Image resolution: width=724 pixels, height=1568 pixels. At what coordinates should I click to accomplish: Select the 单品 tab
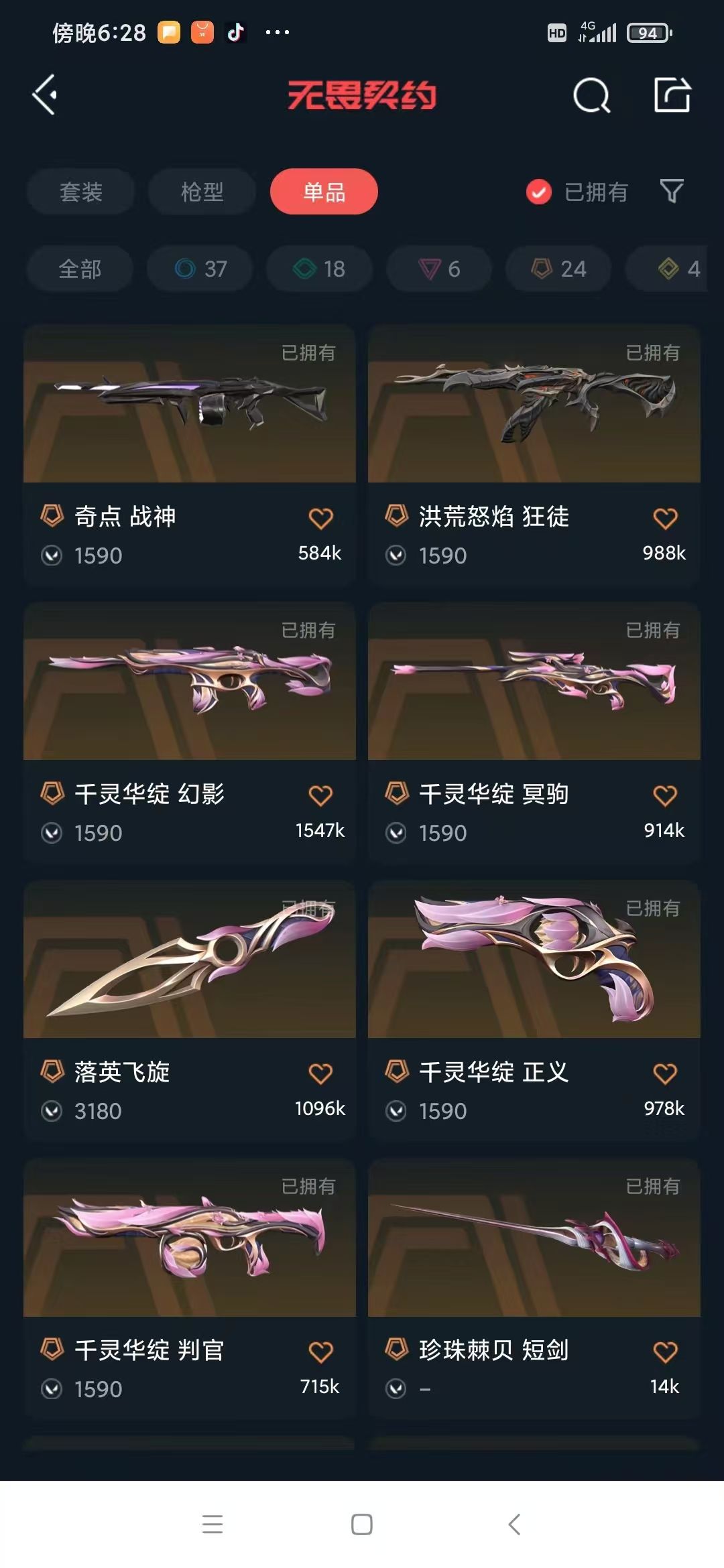[324, 192]
